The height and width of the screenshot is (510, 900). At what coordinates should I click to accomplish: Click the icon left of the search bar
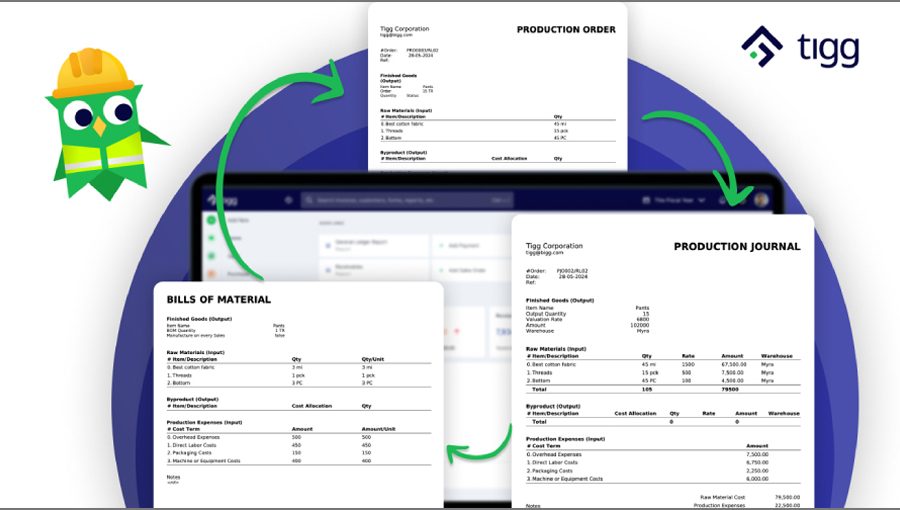click(x=289, y=200)
